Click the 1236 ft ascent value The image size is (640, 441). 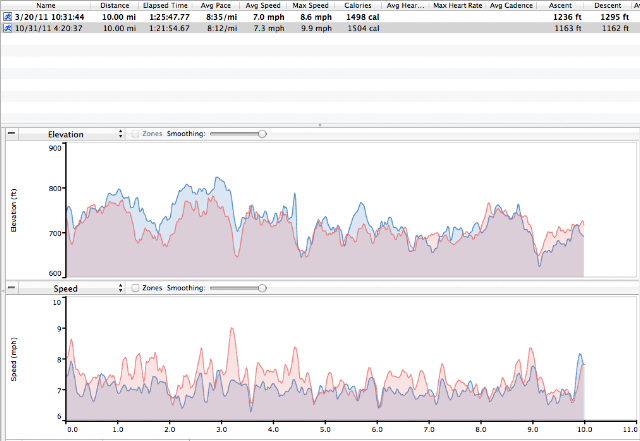[567, 17]
